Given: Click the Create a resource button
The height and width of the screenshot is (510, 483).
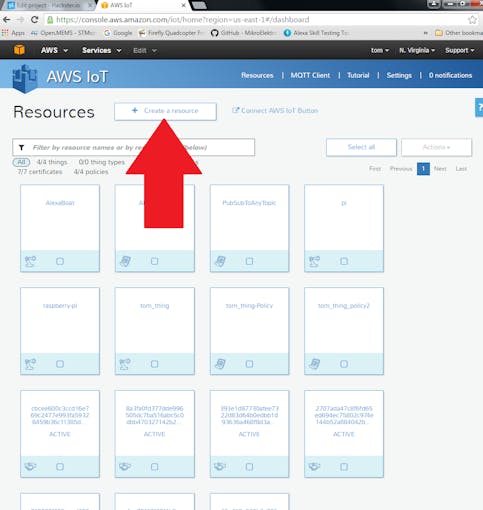Looking at the screenshot, I should [x=165, y=111].
